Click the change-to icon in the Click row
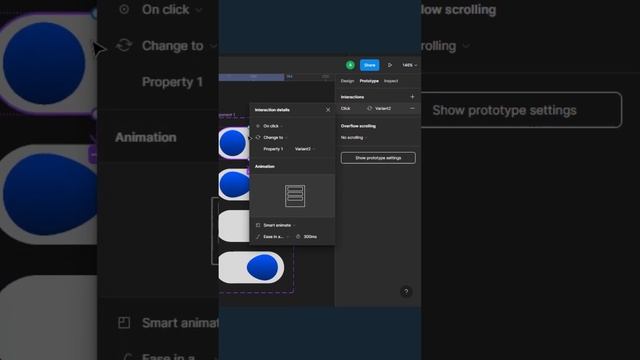This screenshot has height=360, width=640. [369, 109]
